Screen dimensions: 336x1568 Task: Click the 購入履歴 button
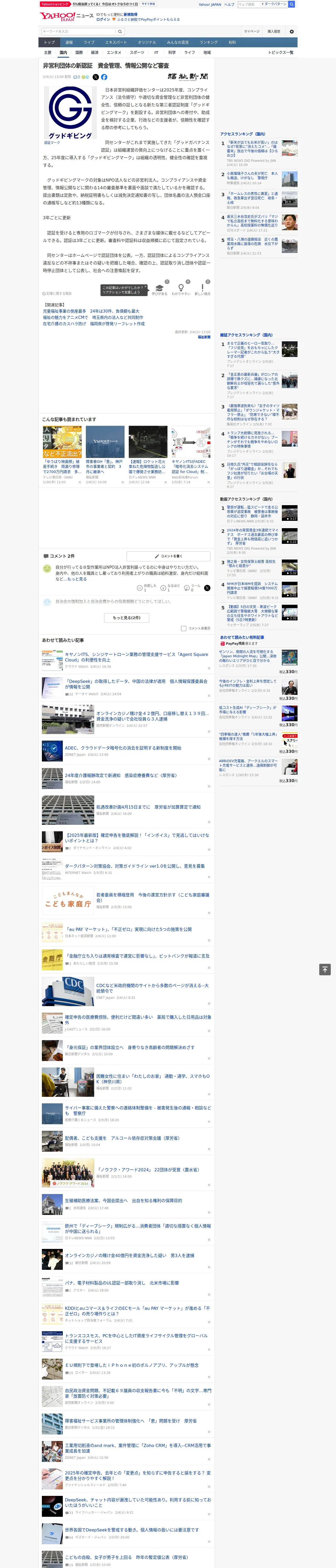pos(274,32)
